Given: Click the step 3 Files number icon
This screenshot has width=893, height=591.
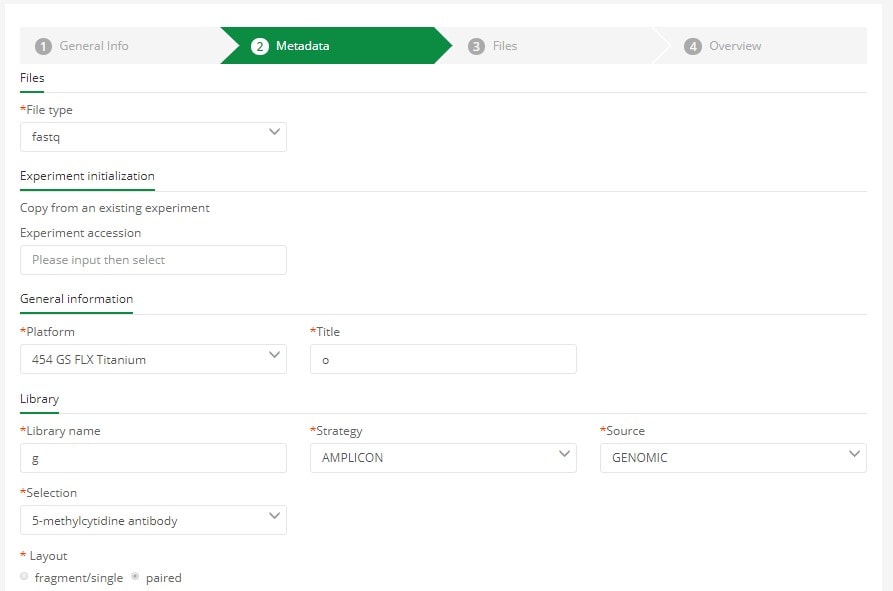Looking at the screenshot, I should click(x=476, y=46).
